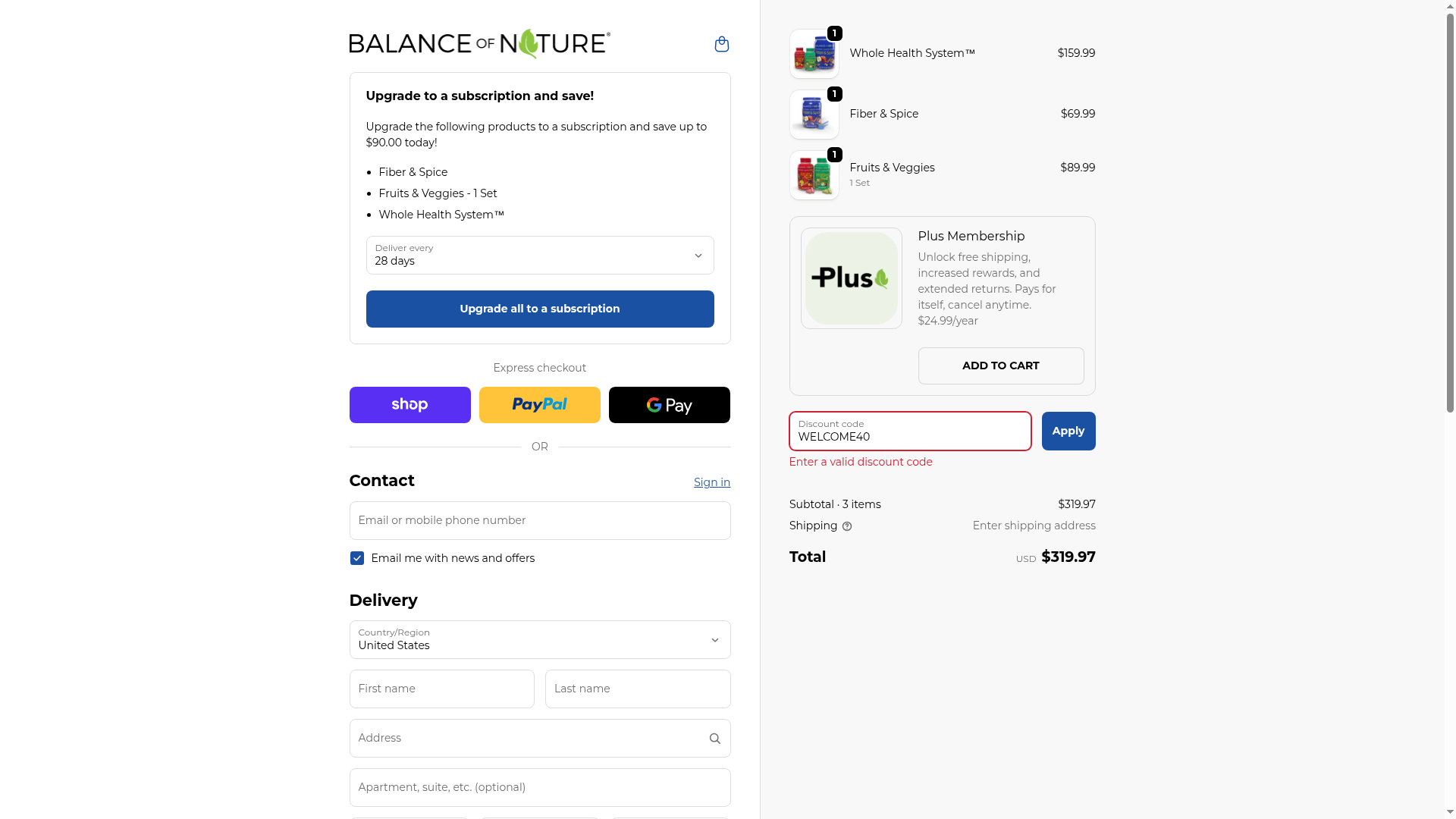
Task: Pay with Google Pay express button
Action: [x=669, y=405]
